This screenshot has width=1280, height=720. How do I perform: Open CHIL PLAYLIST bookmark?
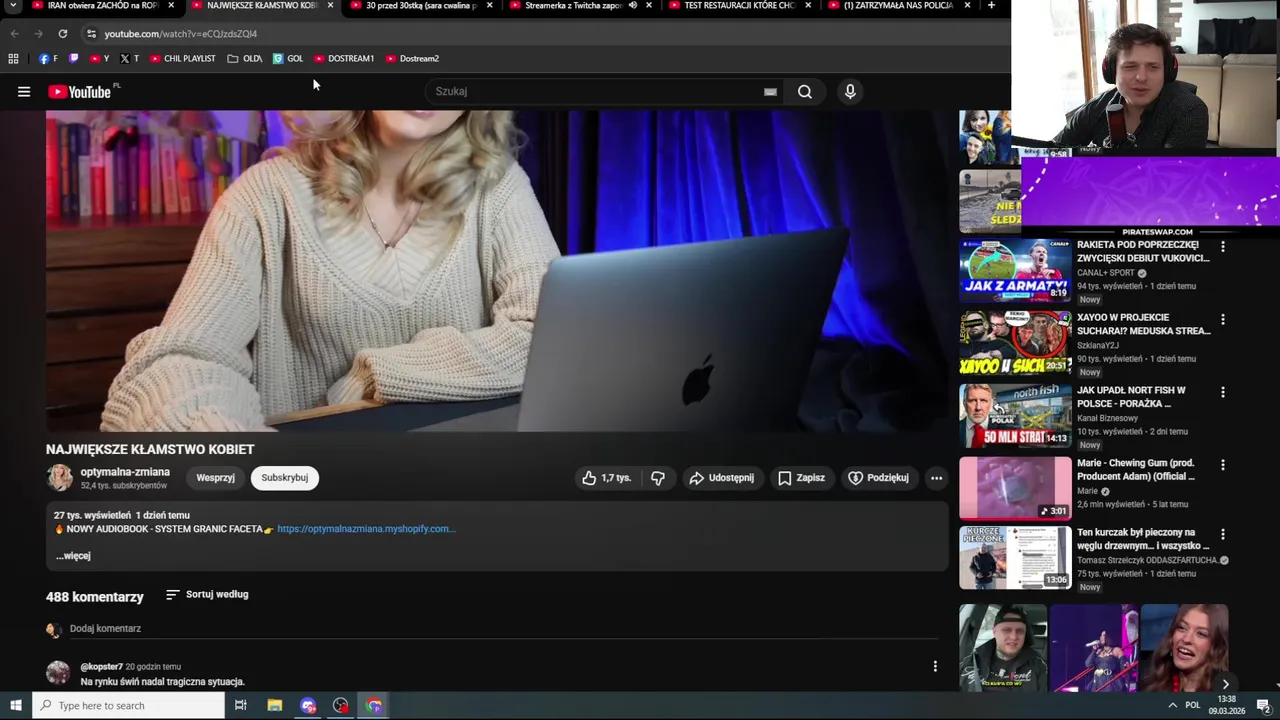182,59
